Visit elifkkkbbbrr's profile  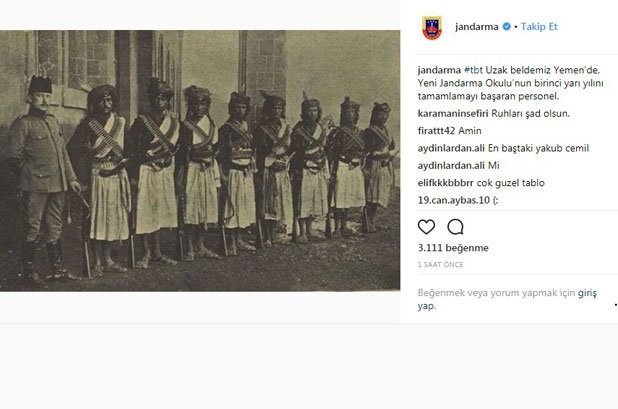[446, 183]
